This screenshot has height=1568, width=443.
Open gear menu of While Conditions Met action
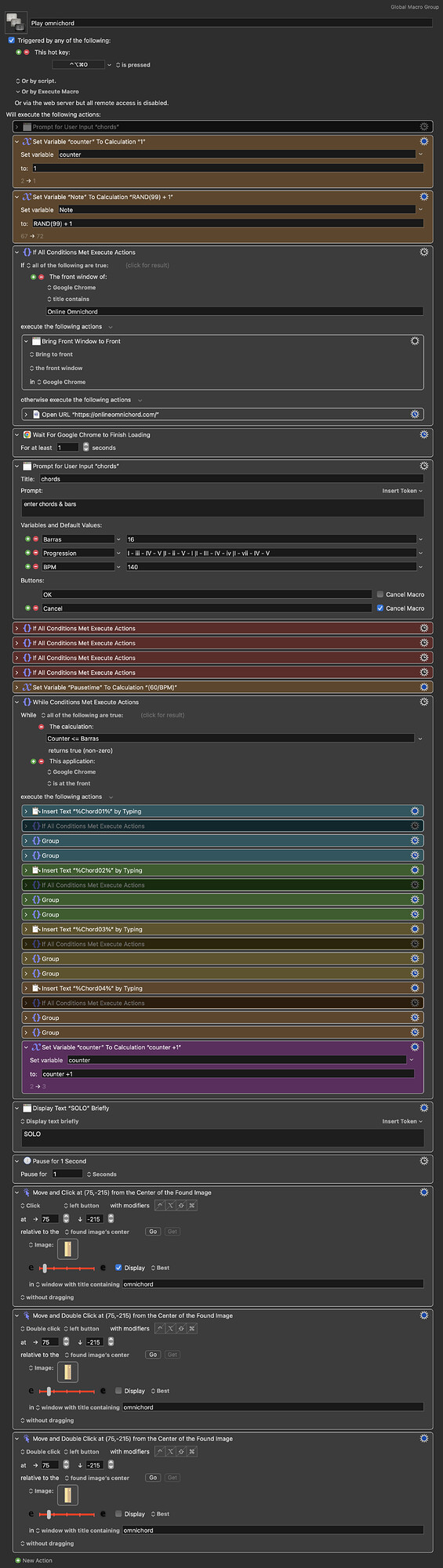[x=424, y=702]
